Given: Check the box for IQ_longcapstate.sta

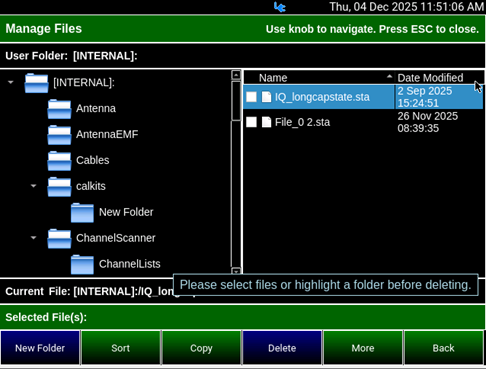Looking at the screenshot, I should [251, 97].
